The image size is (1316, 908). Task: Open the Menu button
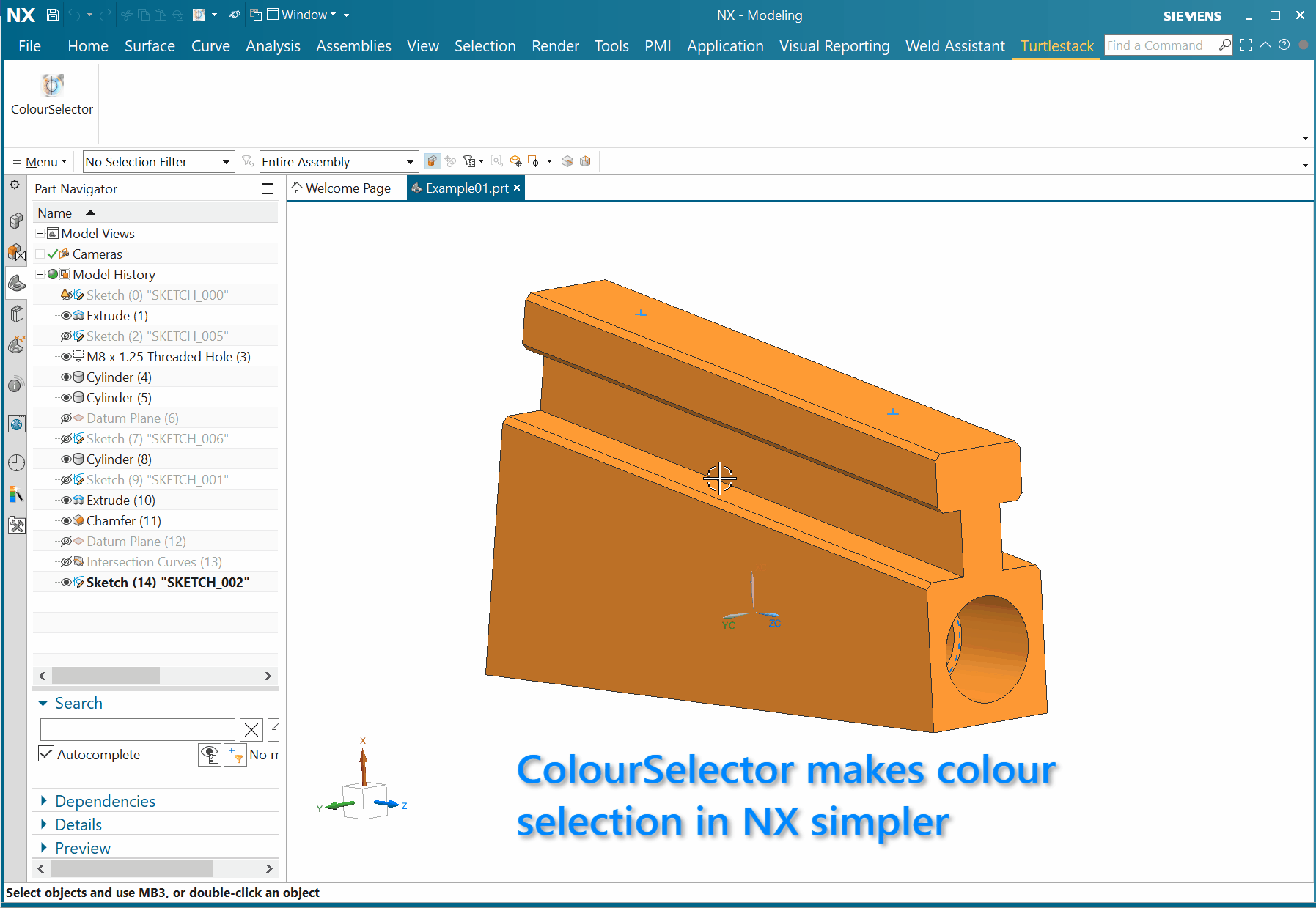coord(40,162)
